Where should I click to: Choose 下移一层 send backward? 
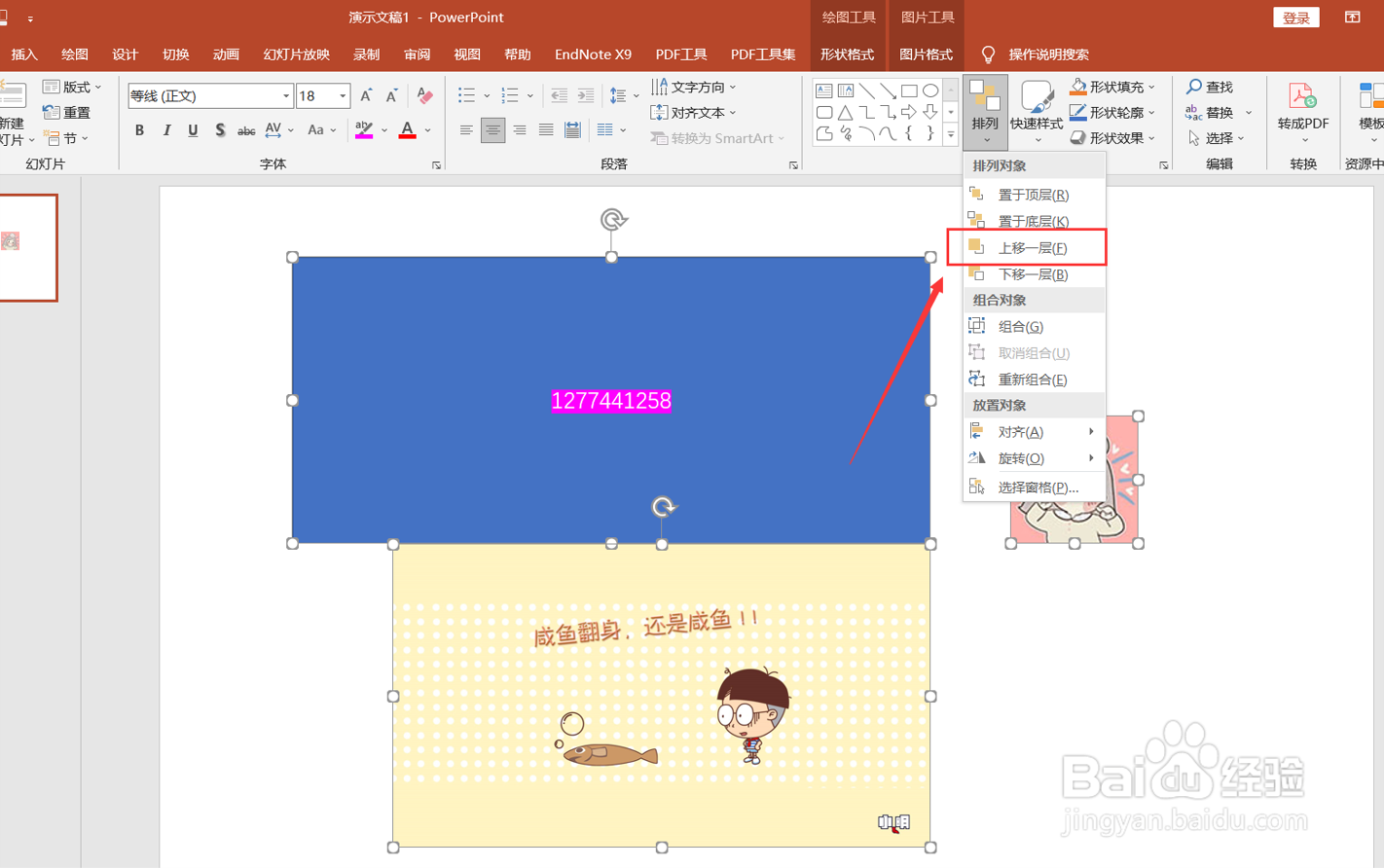(x=1034, y=274)
